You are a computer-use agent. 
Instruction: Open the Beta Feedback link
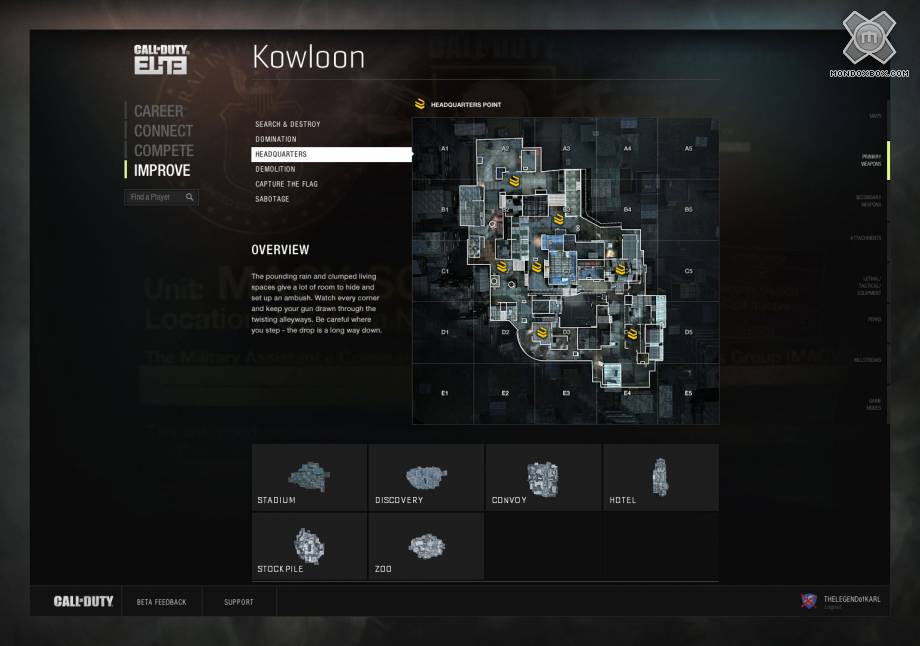point(161,602)
